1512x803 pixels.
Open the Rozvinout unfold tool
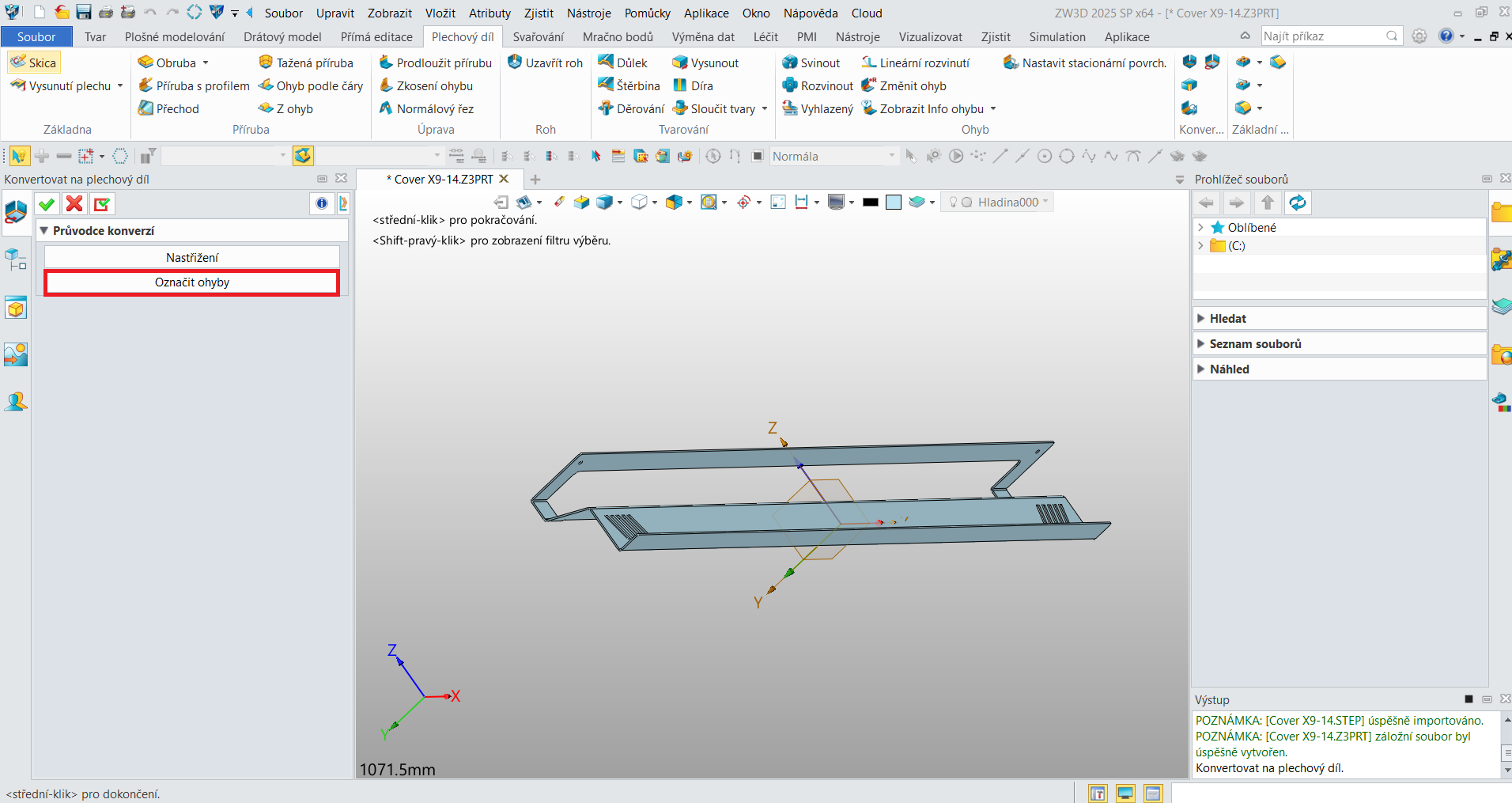tap(818, 85)
